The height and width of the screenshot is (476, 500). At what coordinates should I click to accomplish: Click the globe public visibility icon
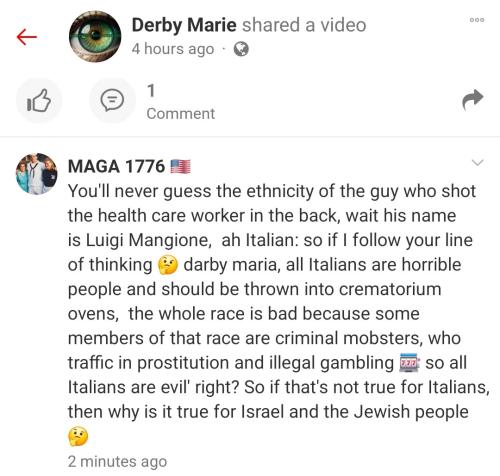pyautogui.click(x=241, y=49)
